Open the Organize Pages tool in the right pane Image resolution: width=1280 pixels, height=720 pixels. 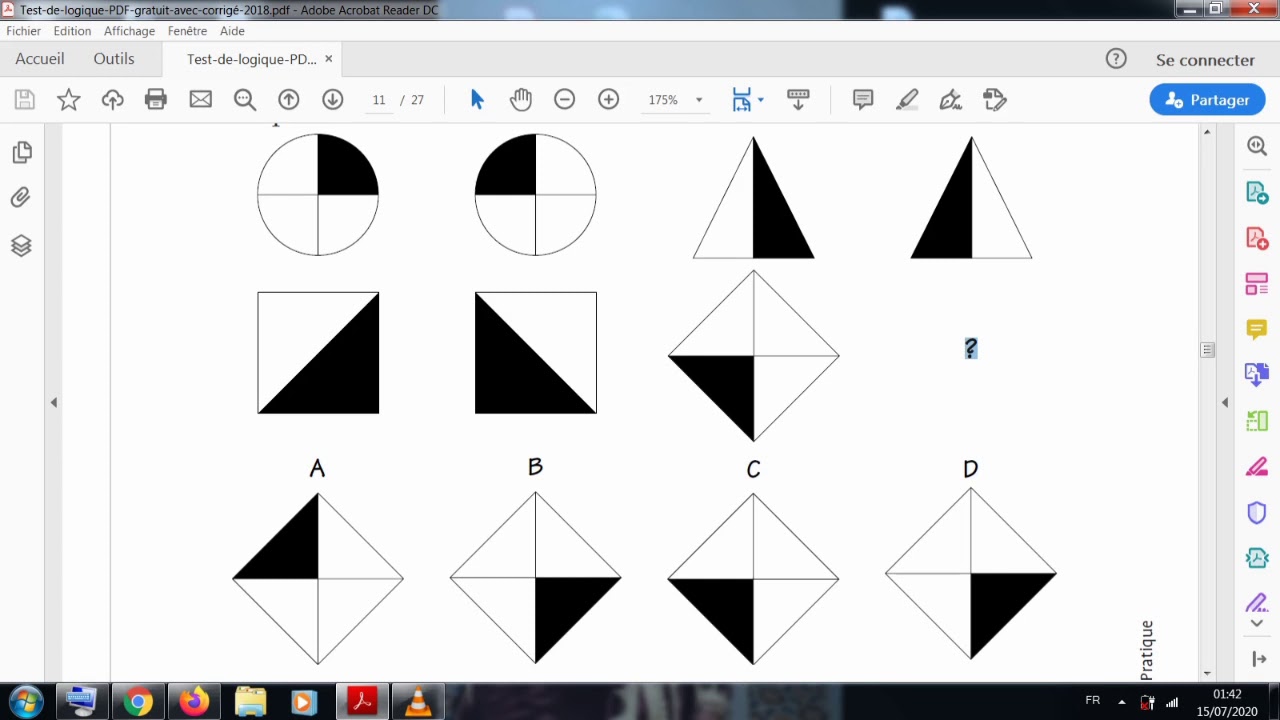tap(1257, 421)
